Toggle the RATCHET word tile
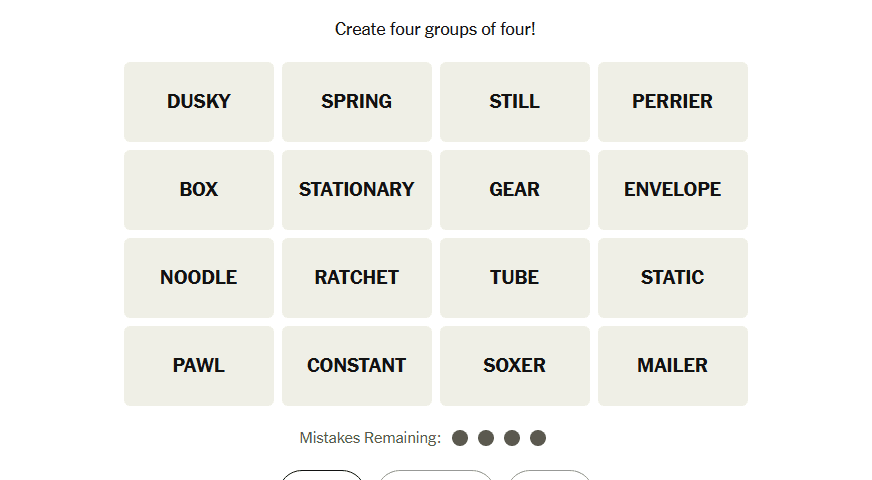 point(357,278)
